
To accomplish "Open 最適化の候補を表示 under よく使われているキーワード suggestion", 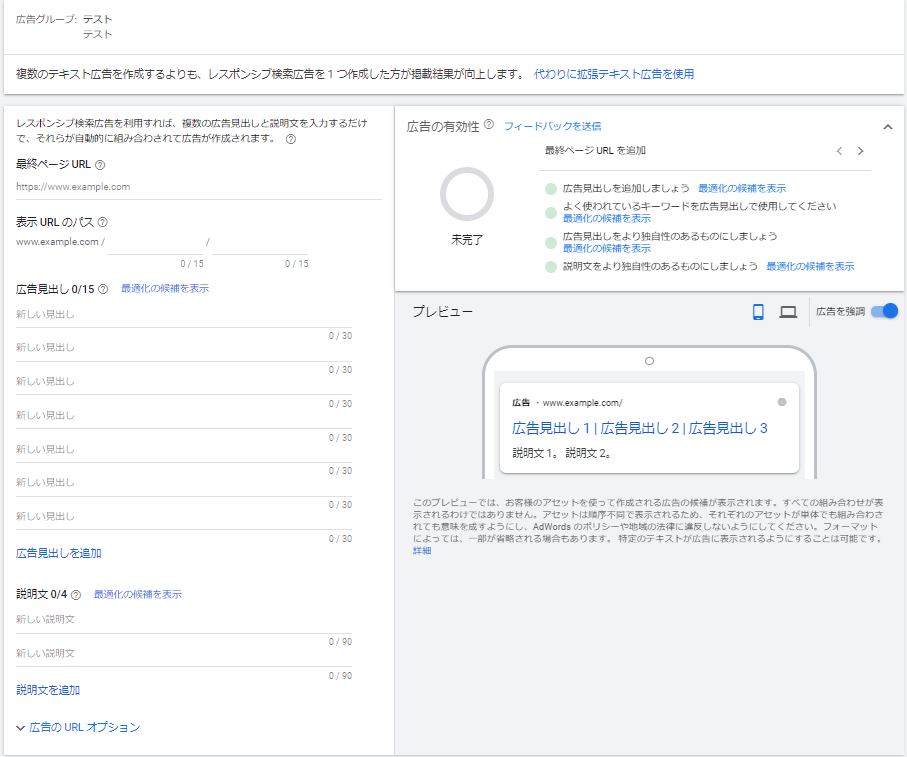I will pyautogui.click(x=607, y=219).
